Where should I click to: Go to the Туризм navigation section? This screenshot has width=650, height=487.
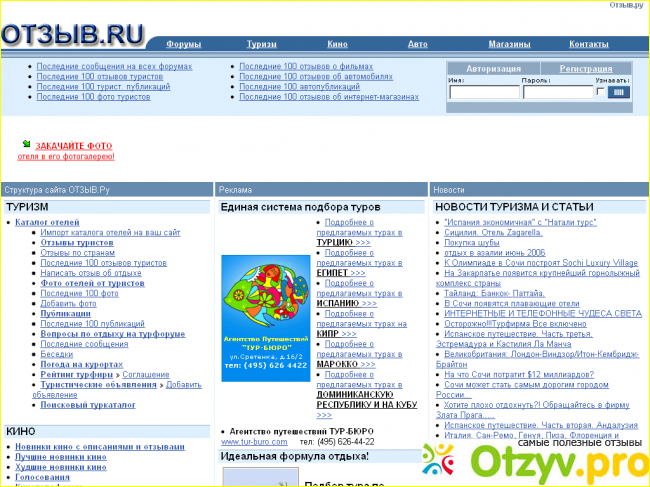262,45
